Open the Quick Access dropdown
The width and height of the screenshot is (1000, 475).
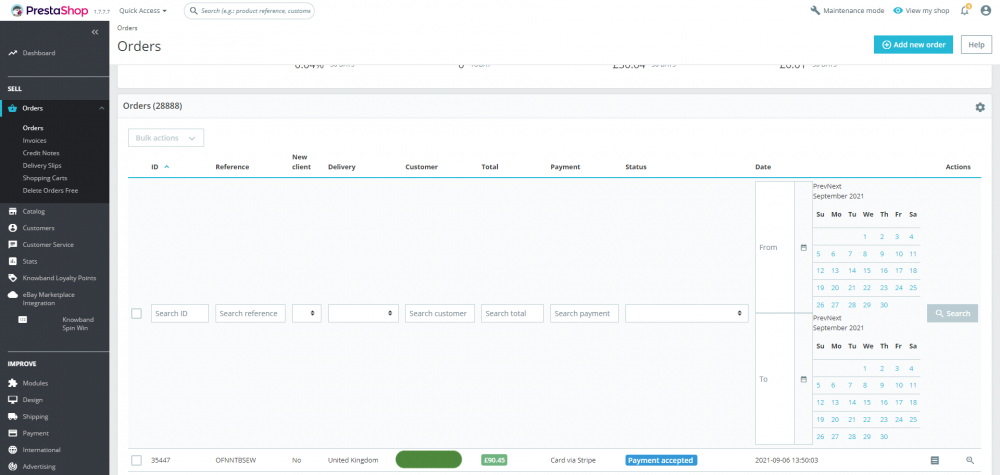[143, 11]
